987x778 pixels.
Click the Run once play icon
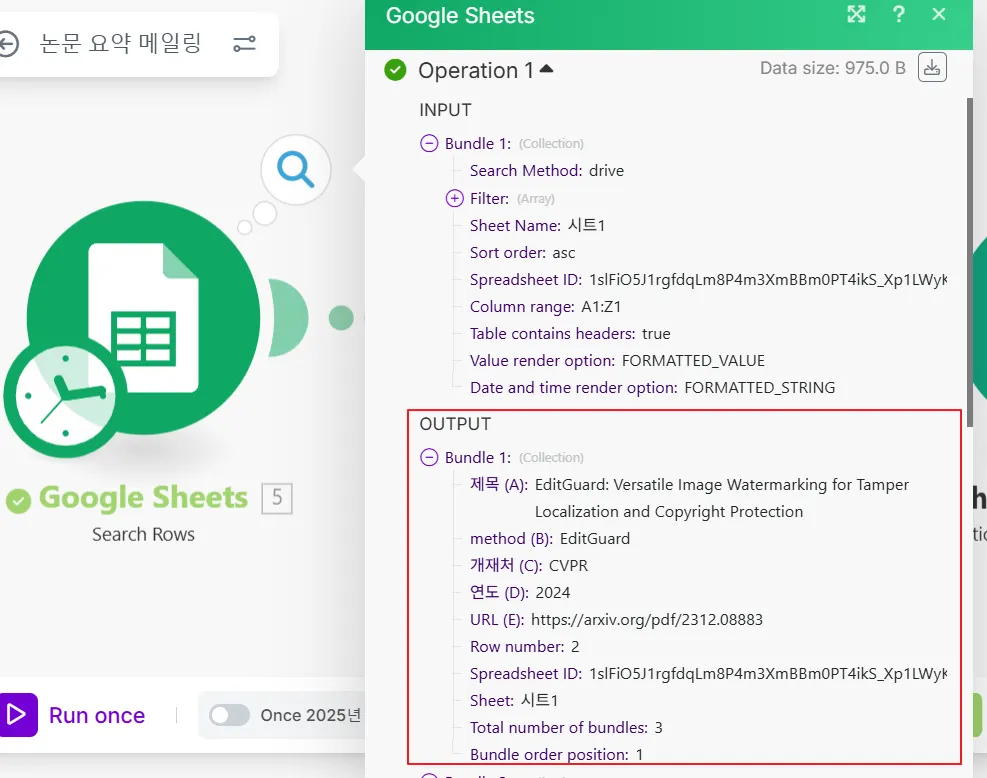(16, 715)
